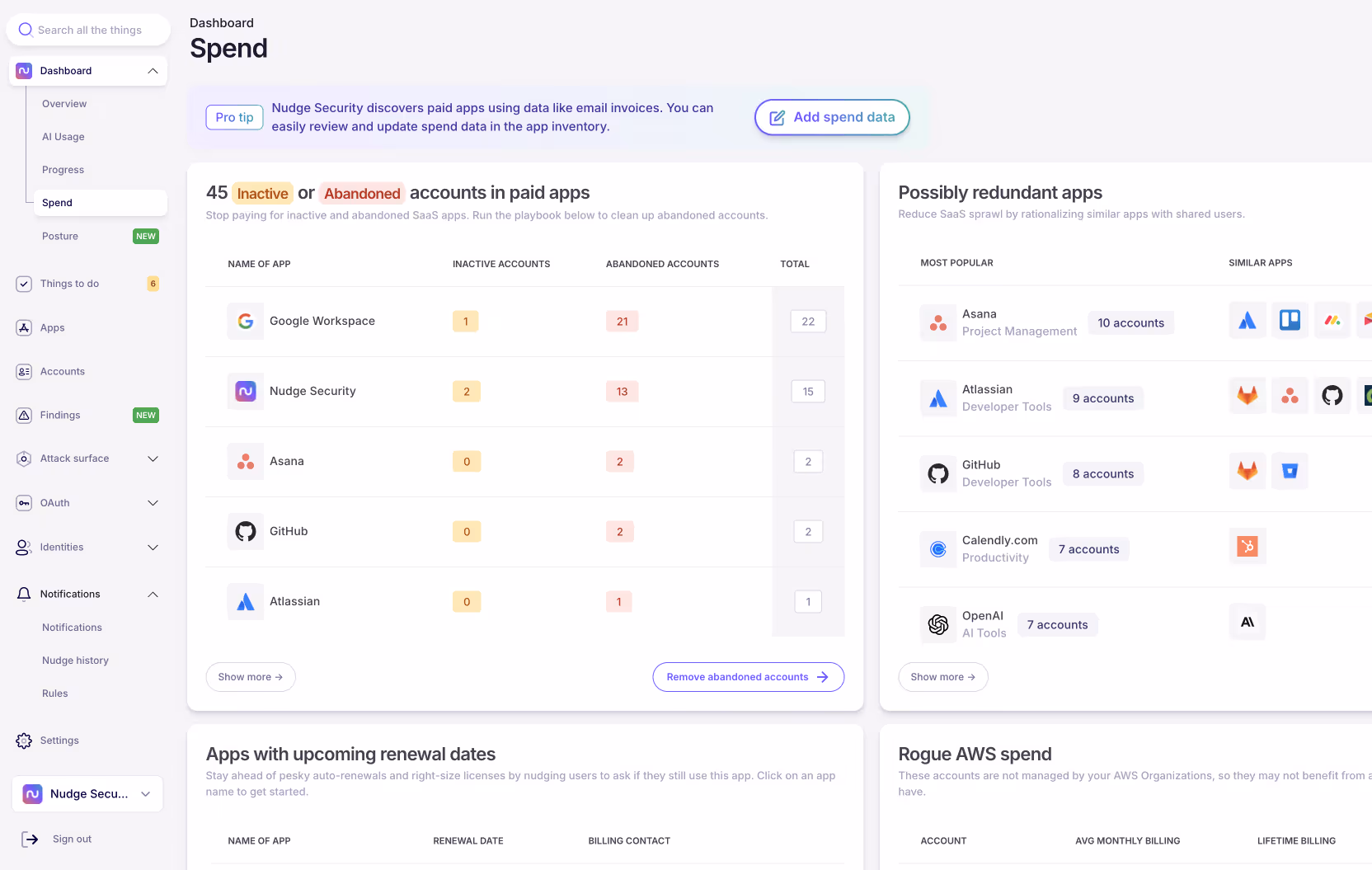Screen dimensions: 1372x870
Task: Select the Bitbucket icon next to GitHub row
Action: pyautogui.click(x=1290, y=470)
